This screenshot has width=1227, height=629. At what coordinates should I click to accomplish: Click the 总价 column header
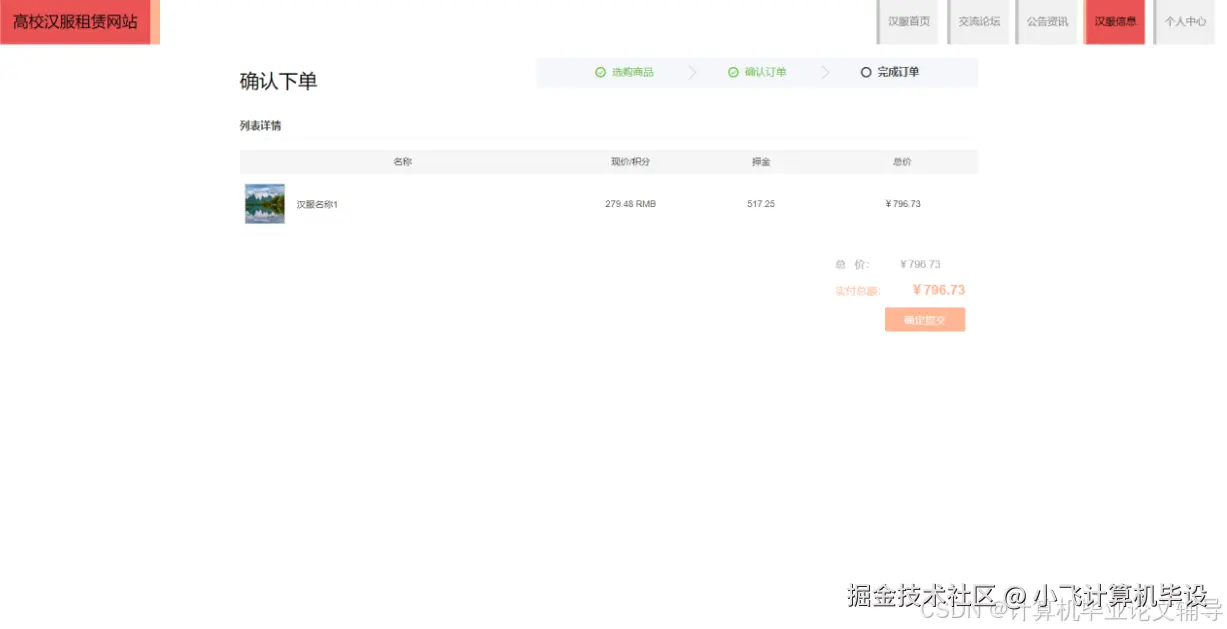coord(902,162)
